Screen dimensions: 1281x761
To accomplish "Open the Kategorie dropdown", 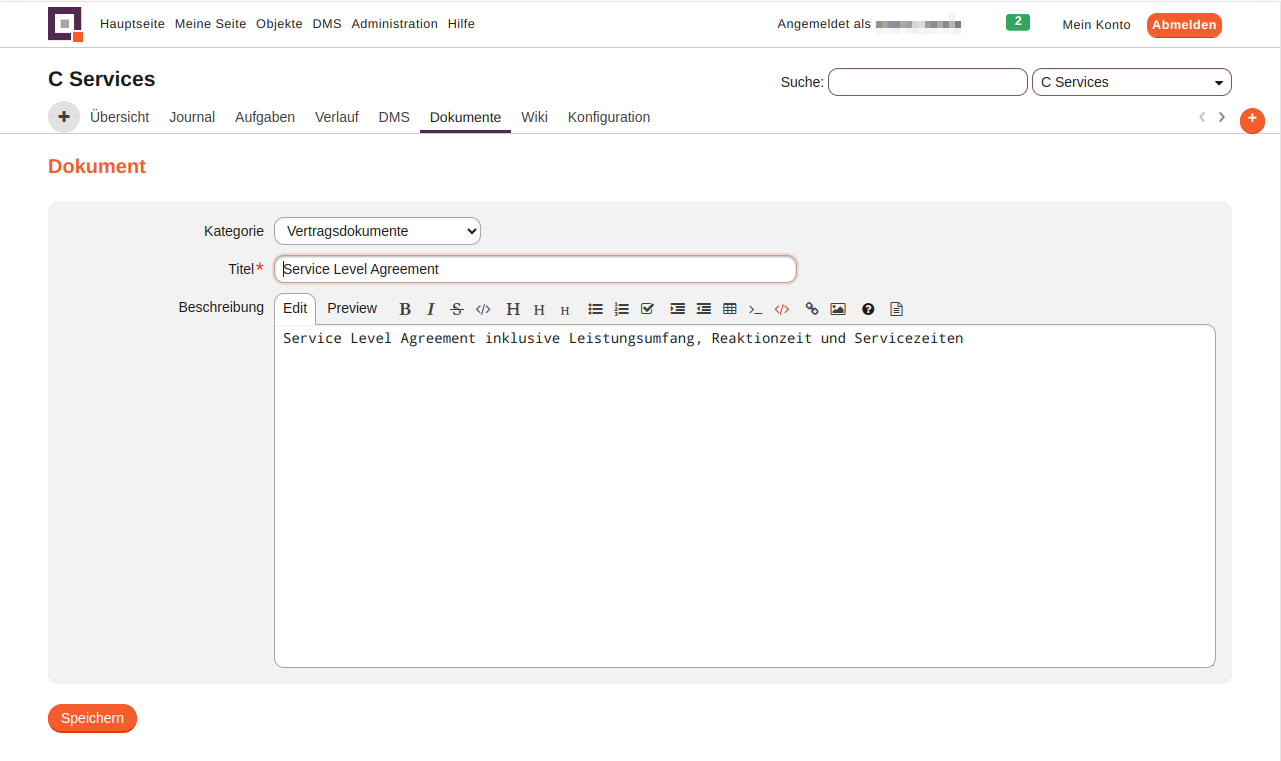I will (377, 230).
